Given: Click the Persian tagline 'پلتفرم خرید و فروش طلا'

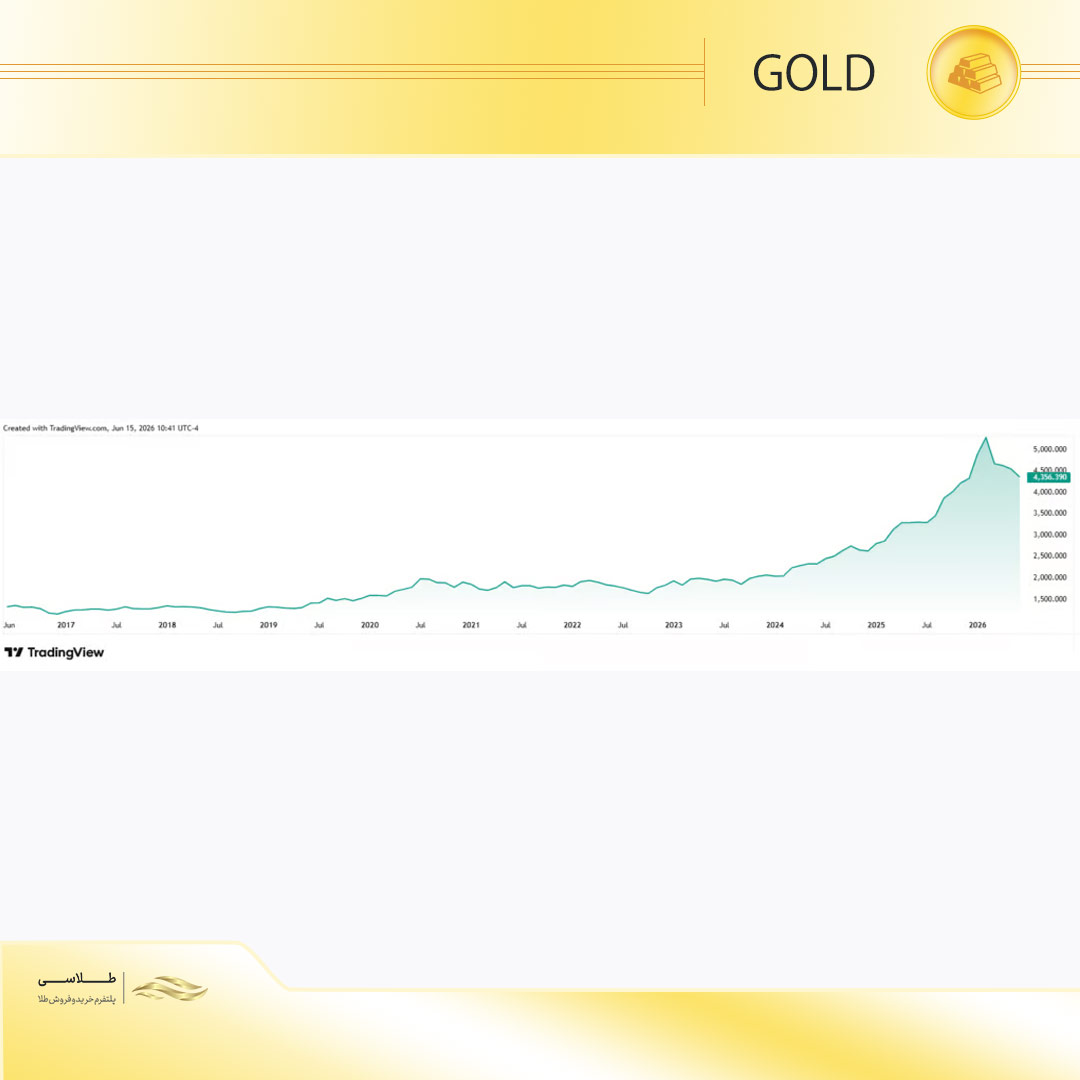Looking at the screenshot, I should pyautogui.click(x=77, y=999).
